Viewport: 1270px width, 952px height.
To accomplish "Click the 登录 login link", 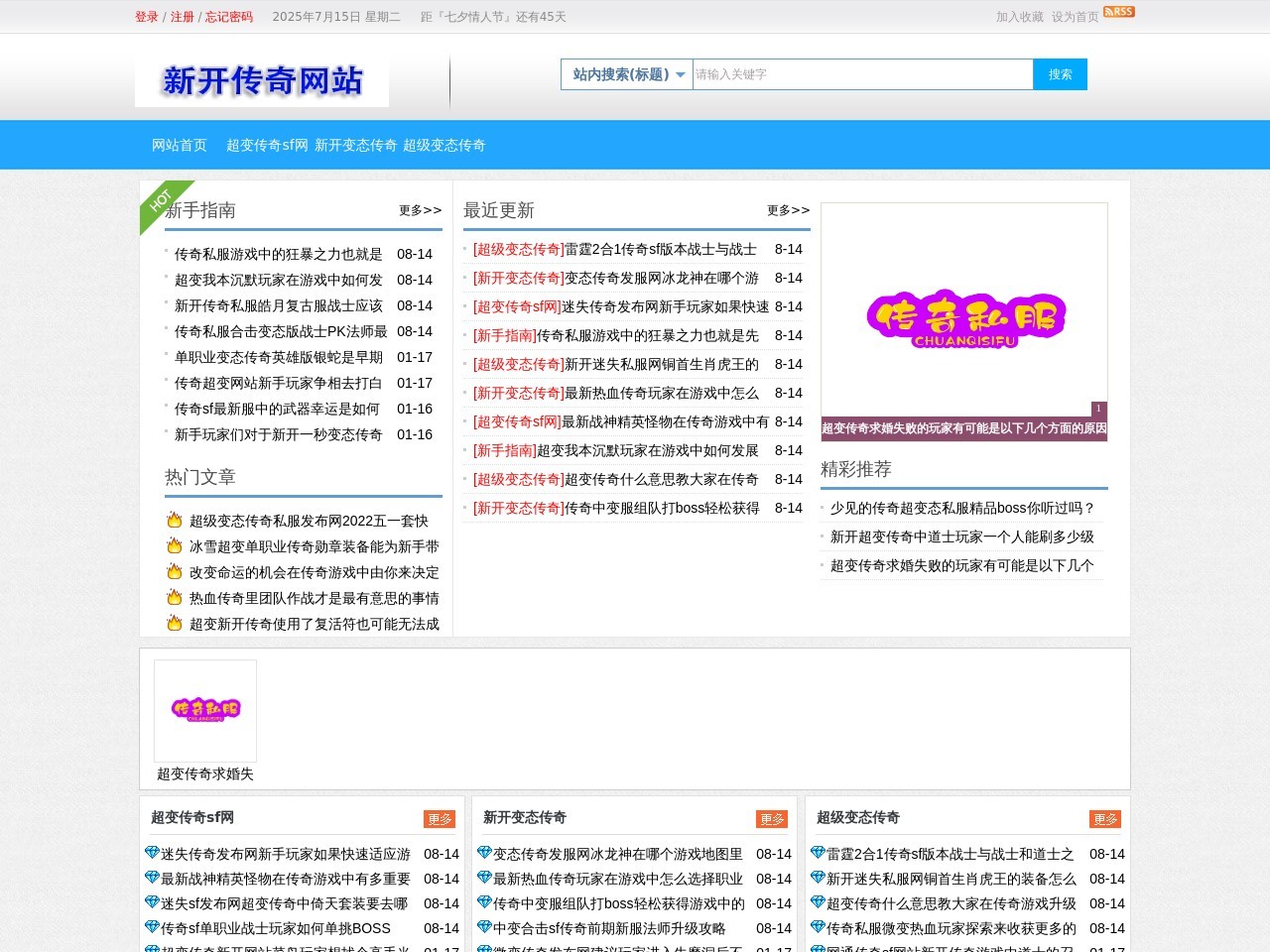I will click(x=147, y=17).
